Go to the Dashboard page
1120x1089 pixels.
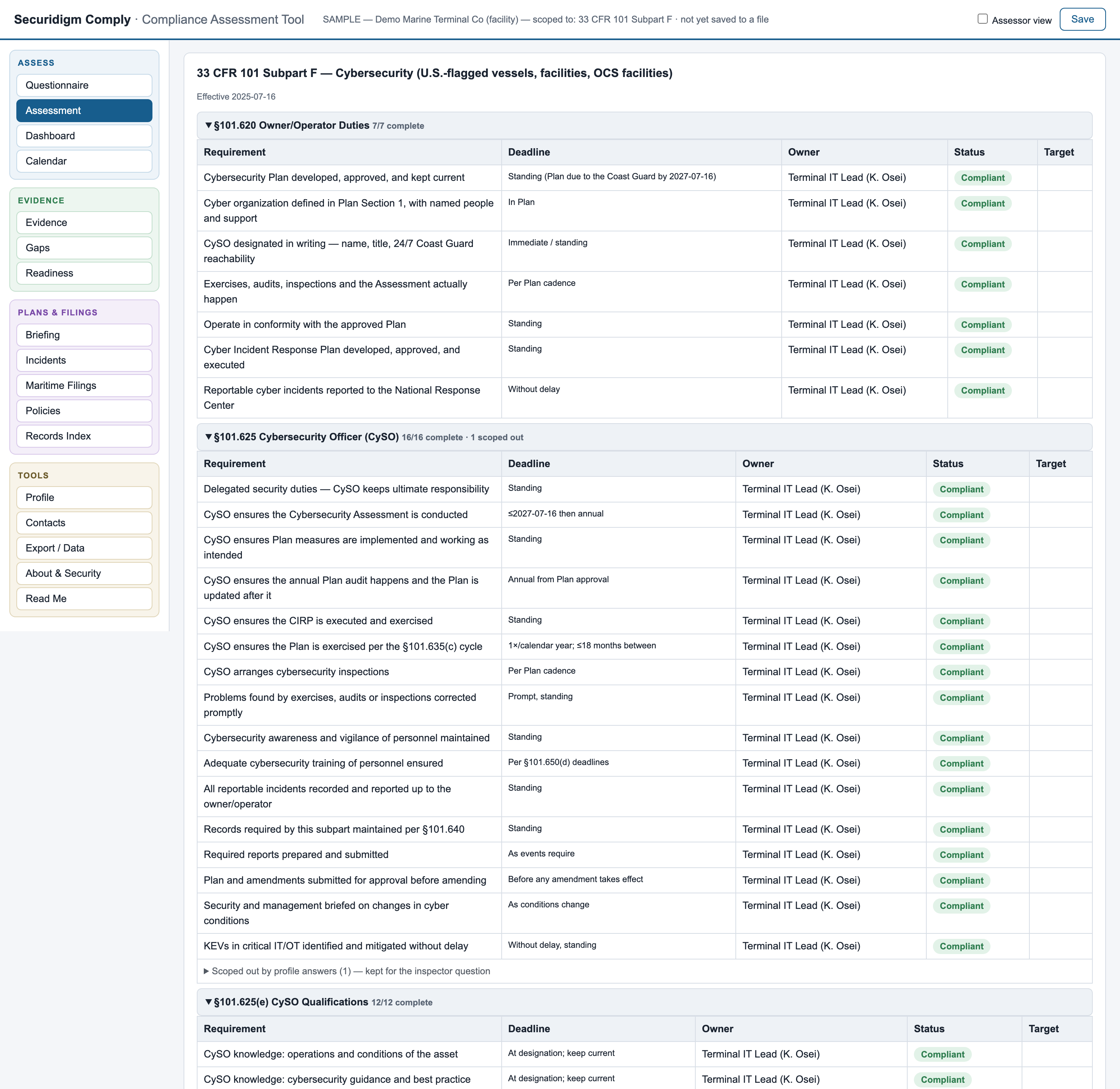point(84,136)
